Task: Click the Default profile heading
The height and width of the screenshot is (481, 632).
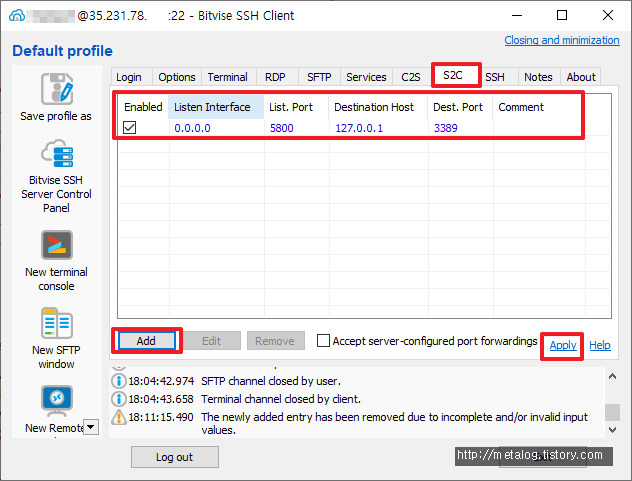Action: 62,51
